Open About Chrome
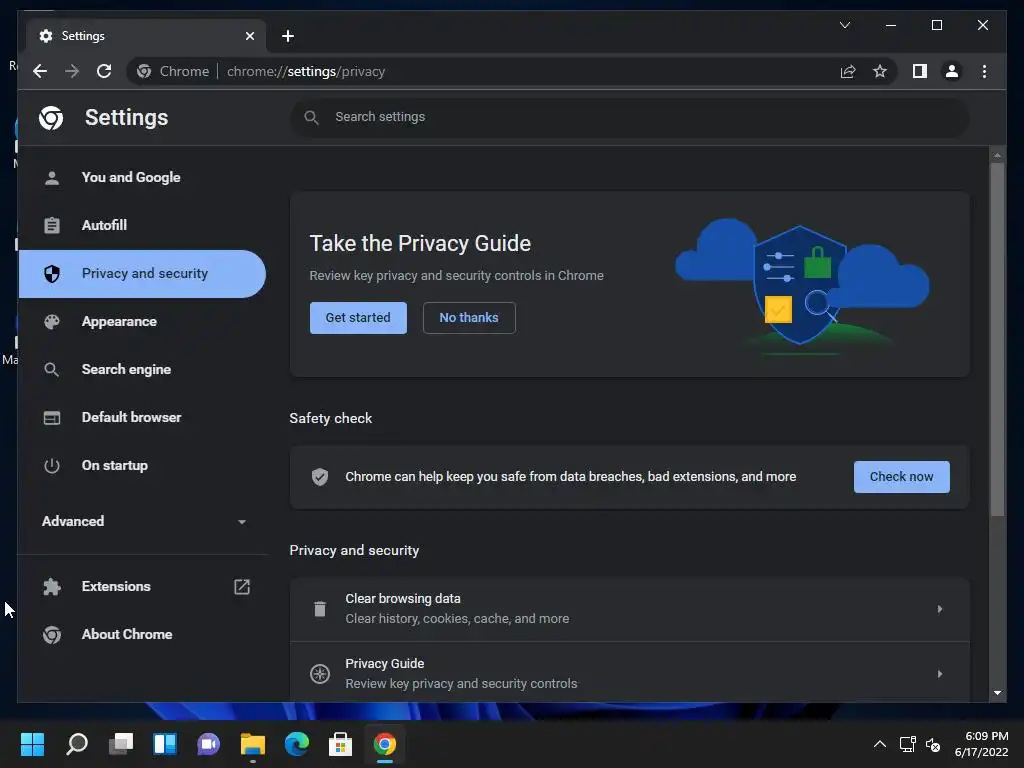This screenshot has width=1024, height=768. 142,635
